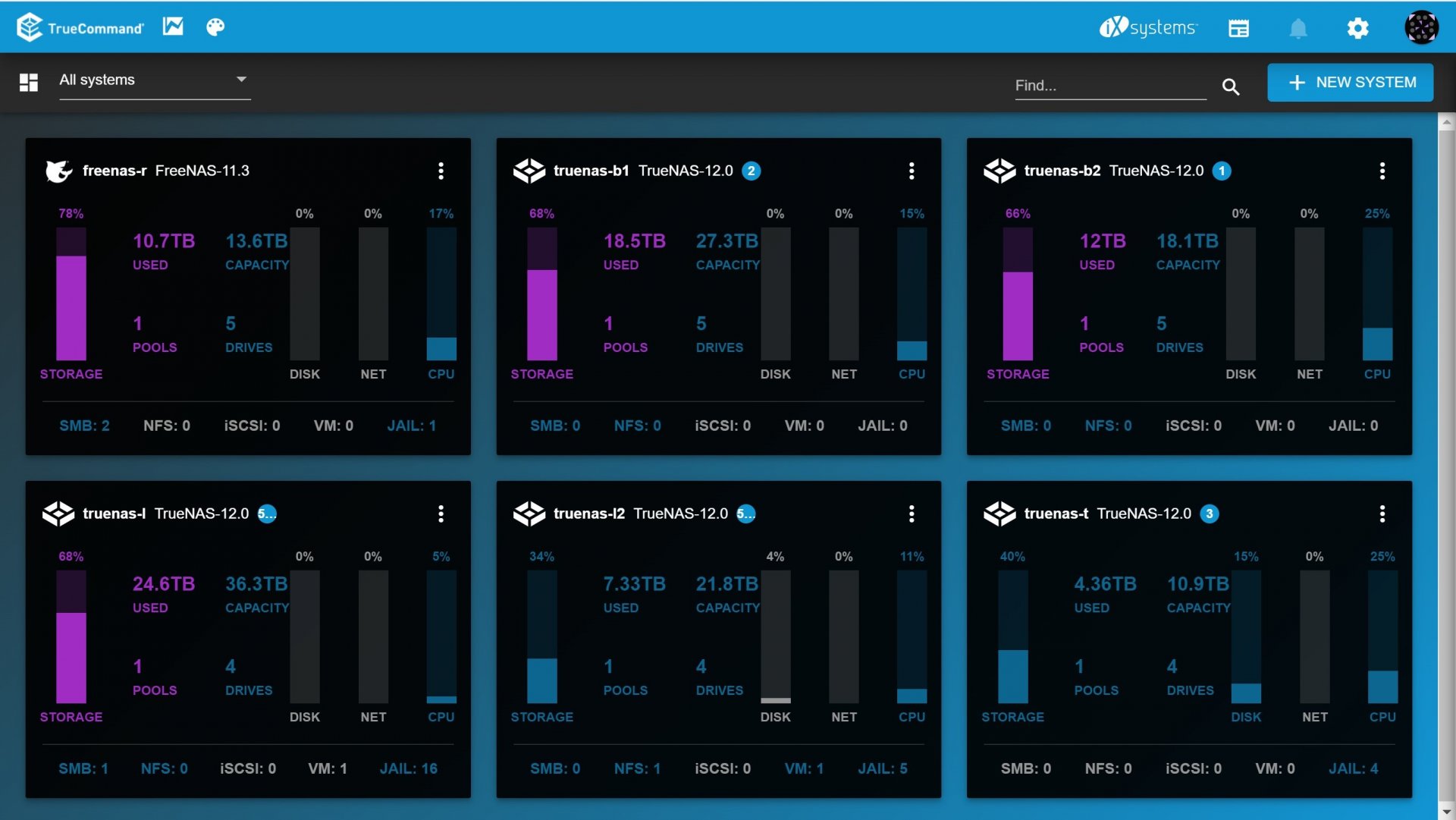Click the truenas-l alert count badge
This screenshot has height=820, width=1456.
click(267, 514)
